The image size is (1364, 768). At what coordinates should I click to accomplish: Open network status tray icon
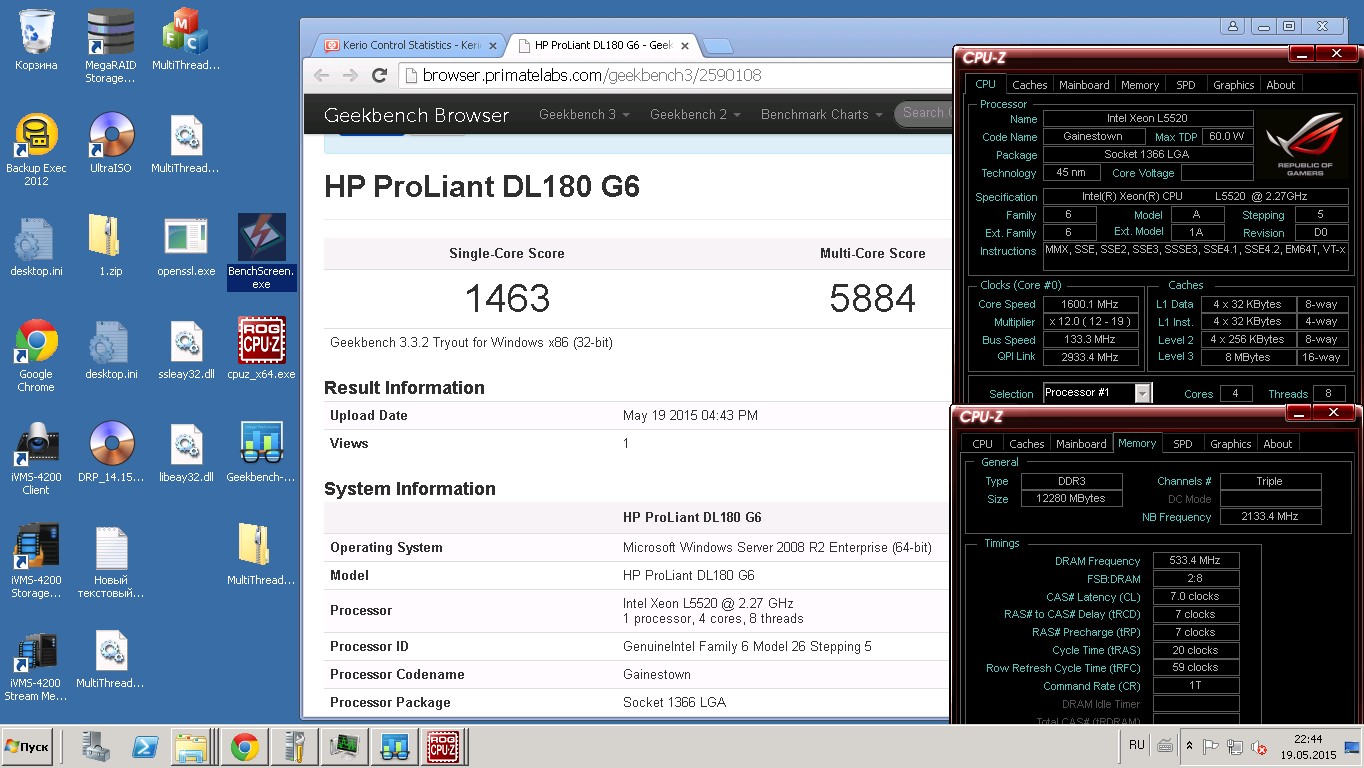point(1235,747)
